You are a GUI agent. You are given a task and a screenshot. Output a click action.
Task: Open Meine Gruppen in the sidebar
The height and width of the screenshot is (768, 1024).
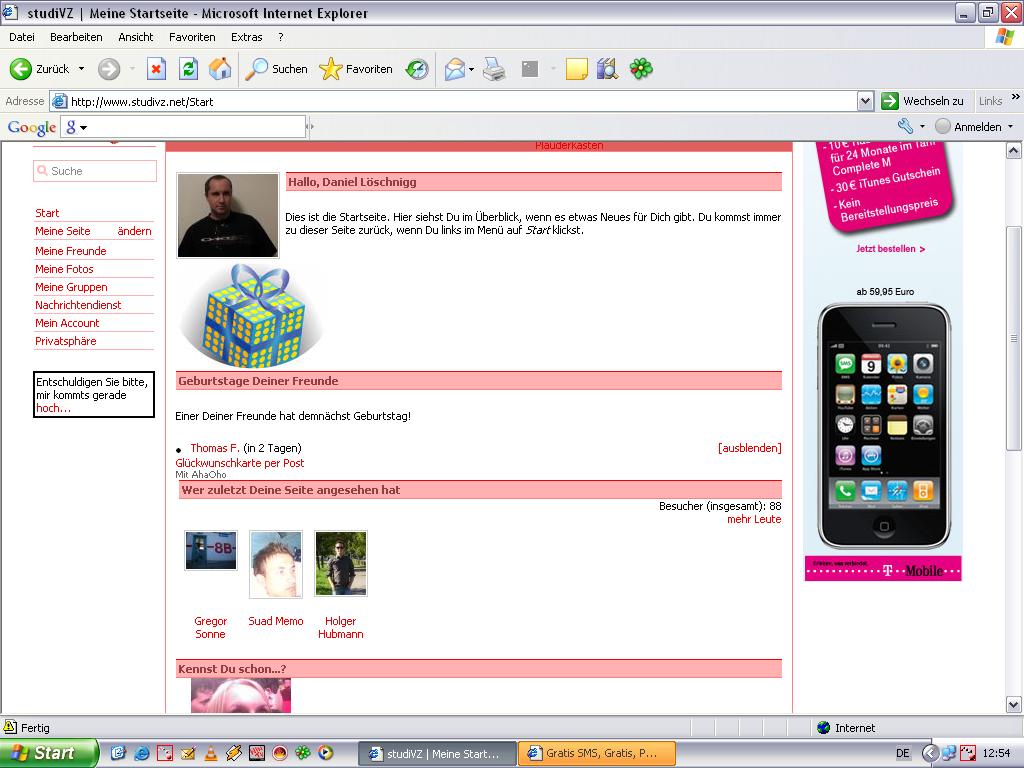coord(71,287)
